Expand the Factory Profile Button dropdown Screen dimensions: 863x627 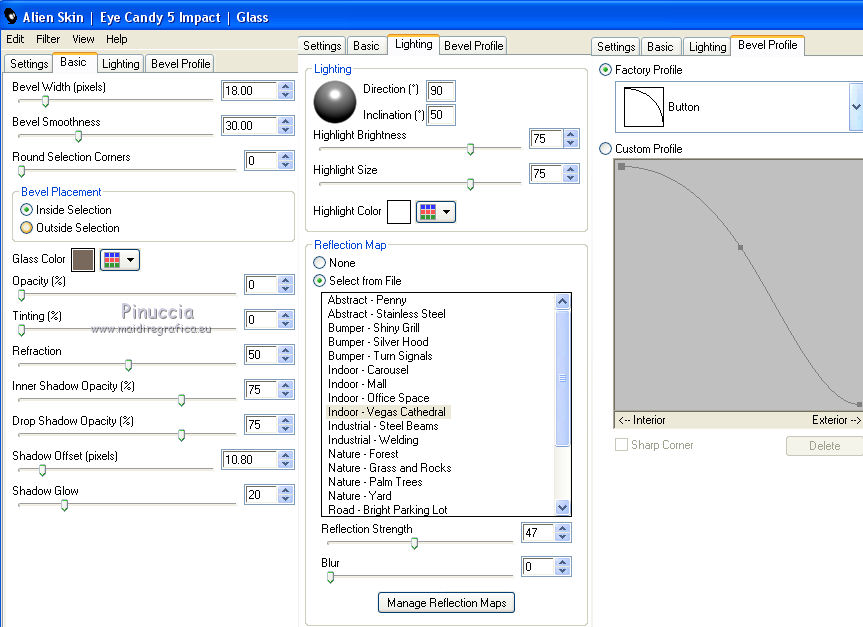point(856,107)
